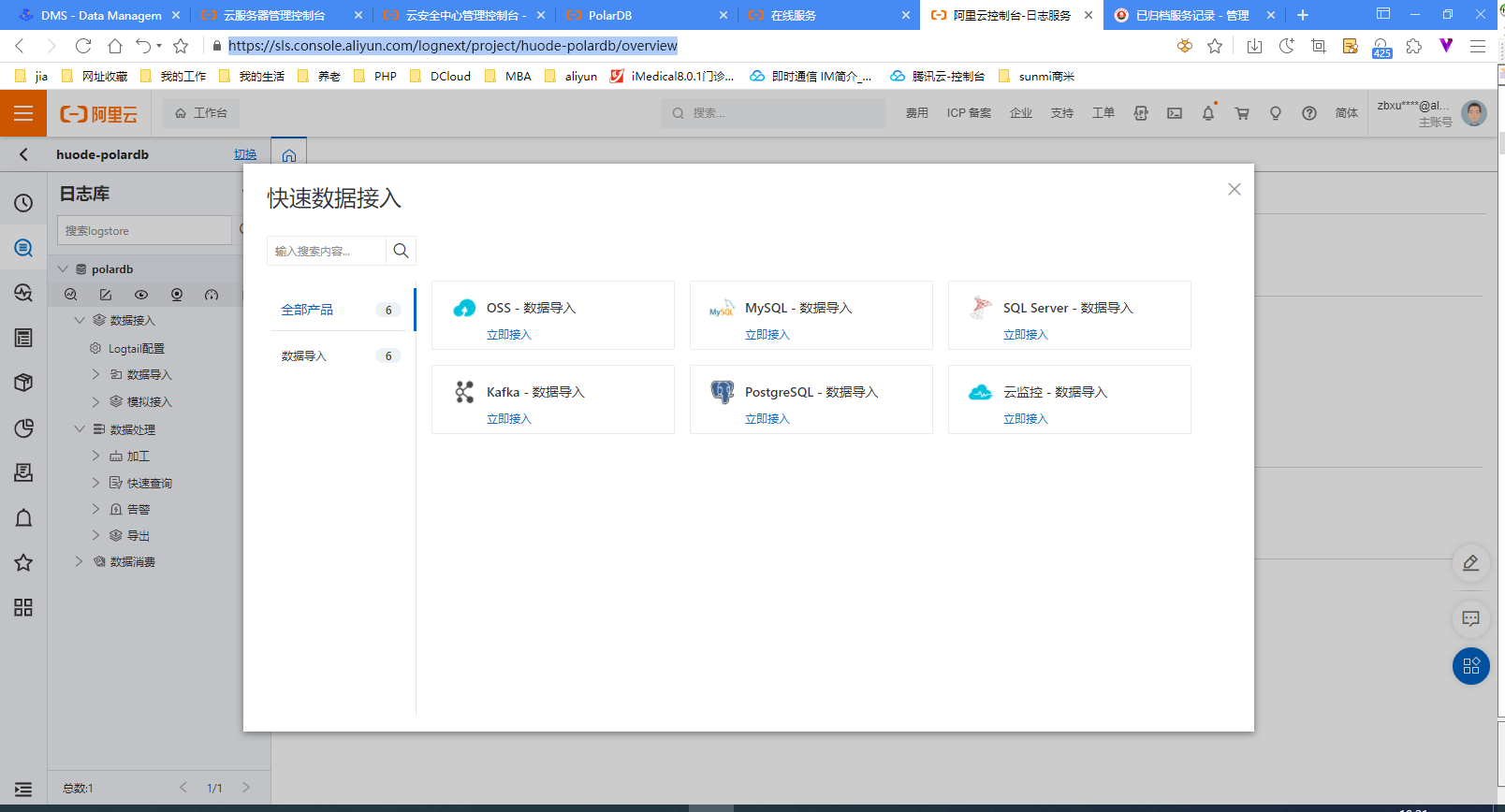Click 立即接入 under MySQL data import
This screenshot has height=812, width=1505.
point(767,335)
